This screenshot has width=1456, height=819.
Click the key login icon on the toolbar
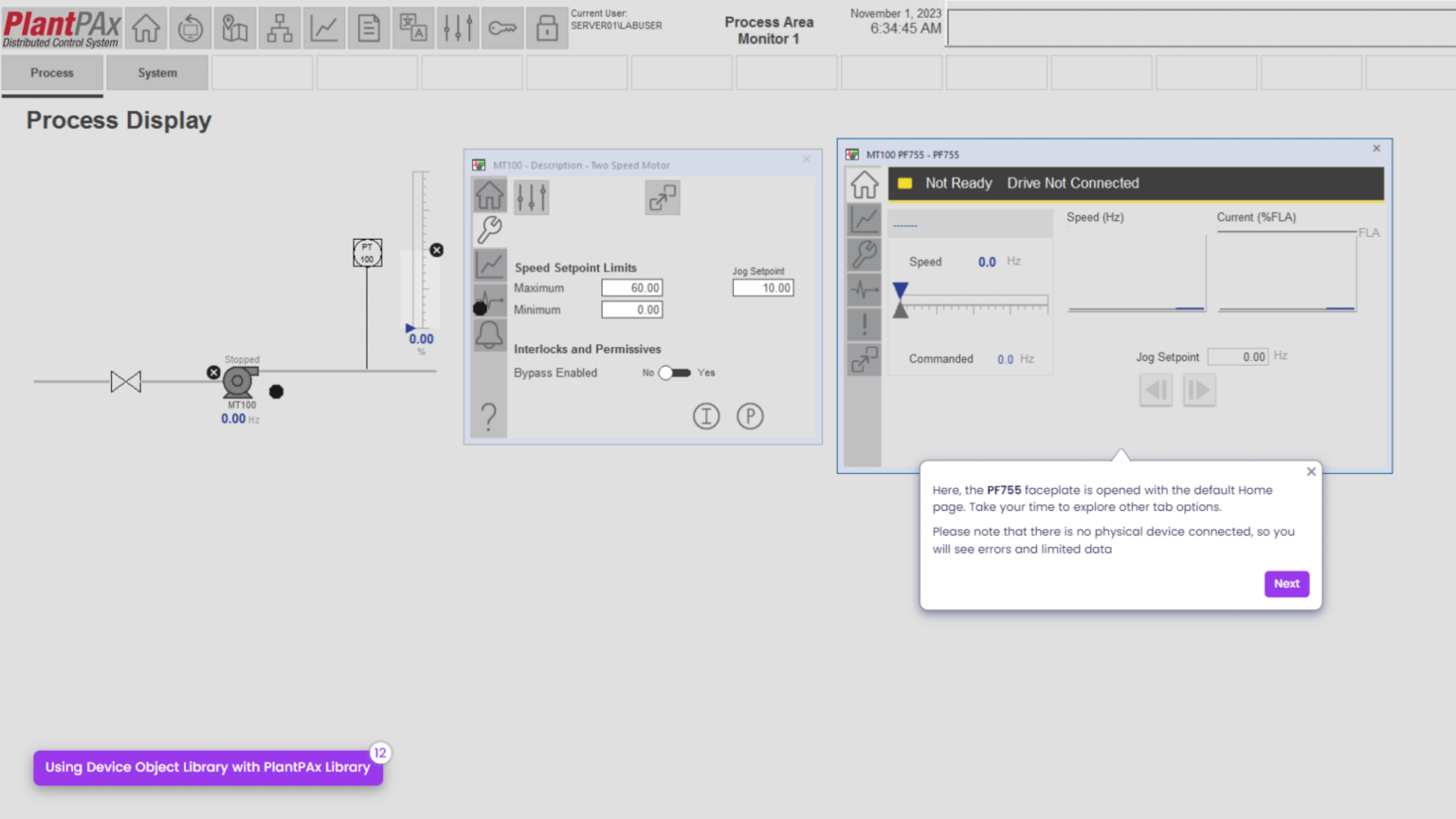coord(502,27)
